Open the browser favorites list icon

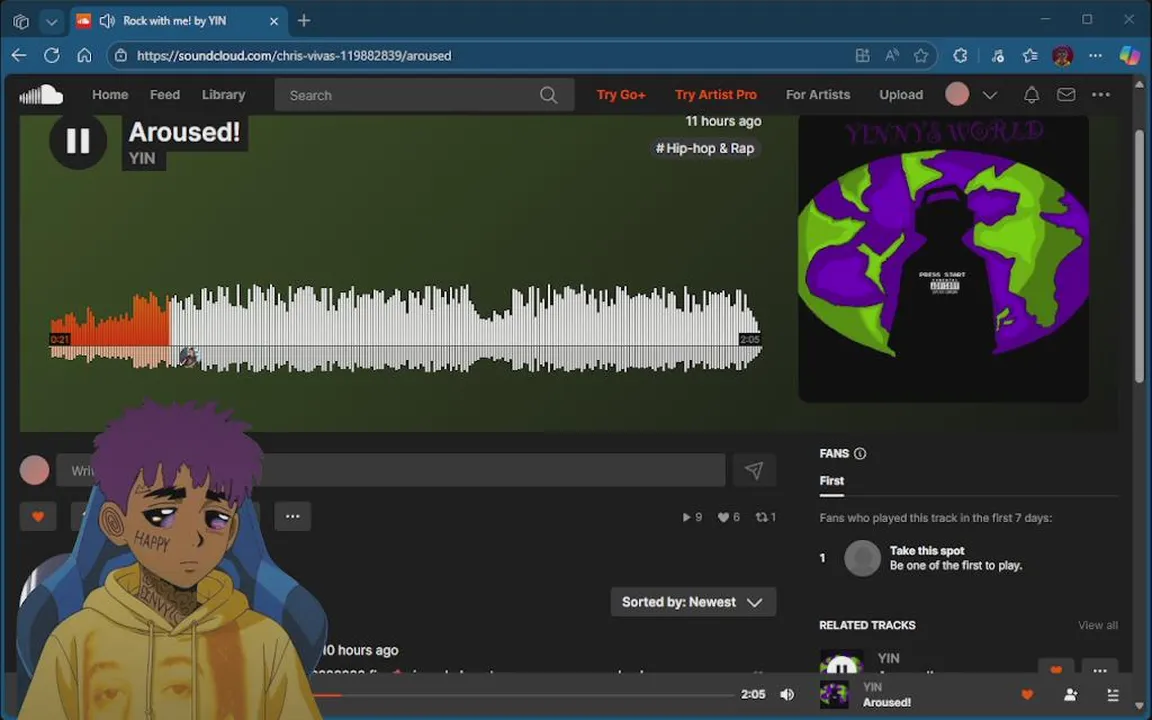click(x=1030, y=55)
